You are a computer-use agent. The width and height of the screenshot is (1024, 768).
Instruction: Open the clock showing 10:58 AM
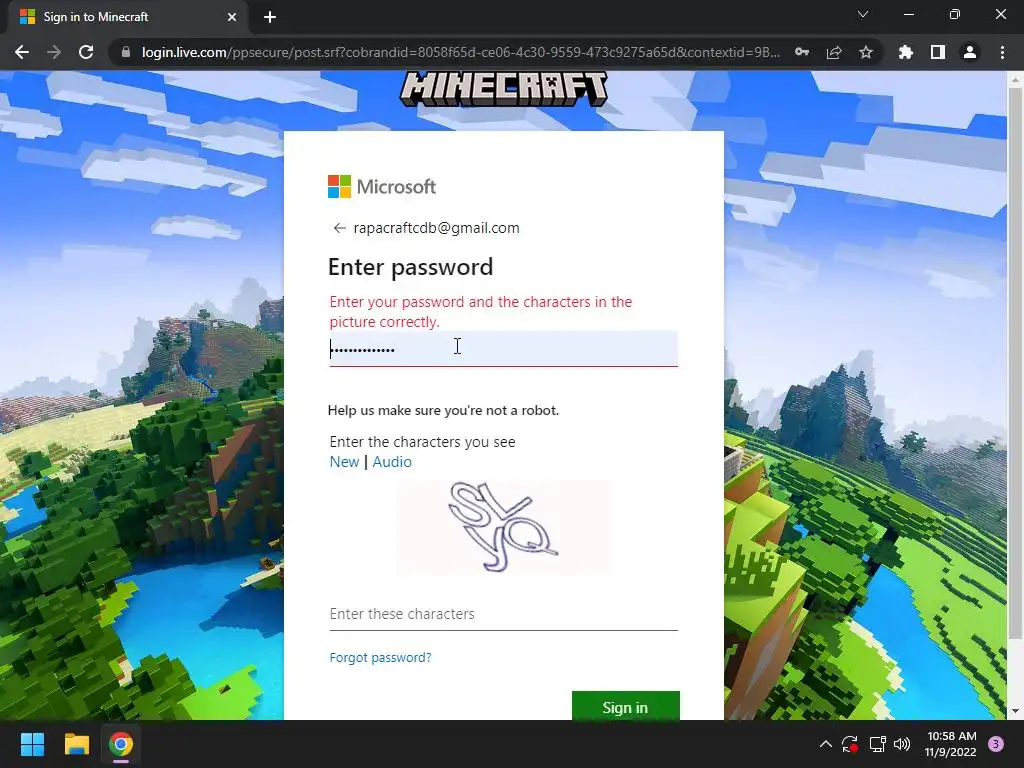click(x=951, y=744)
